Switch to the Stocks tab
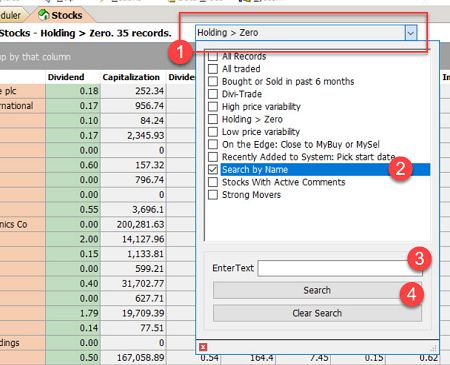The height and width of the screenshot is (365, 450). coord(60,15)
